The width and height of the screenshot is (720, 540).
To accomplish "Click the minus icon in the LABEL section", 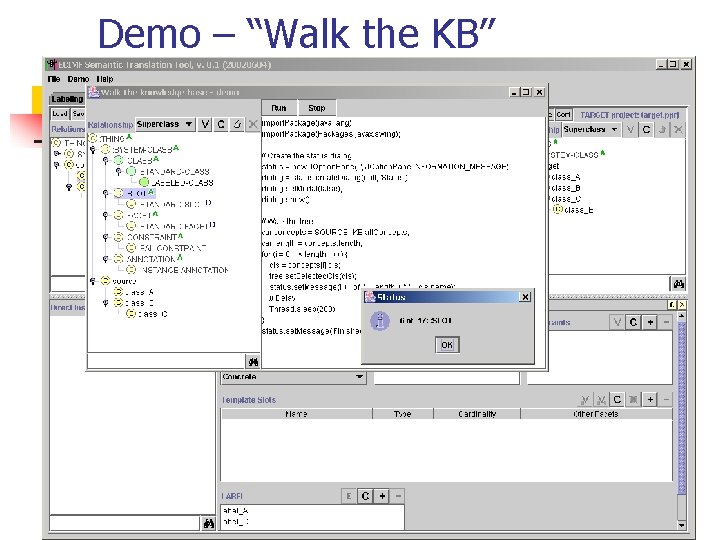I will 398,496.
